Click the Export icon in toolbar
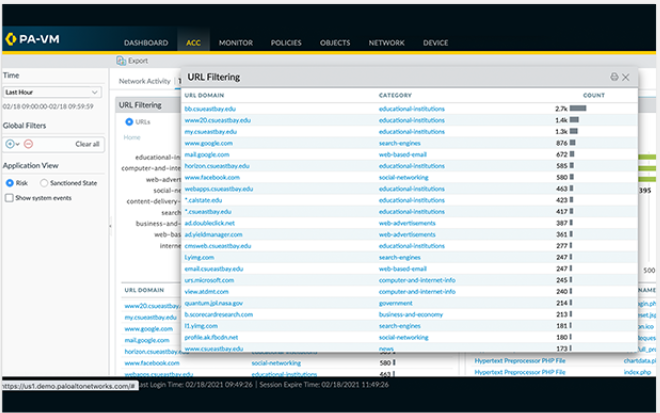The width and height of the screenshot is (660, 413). coord(121,61)
